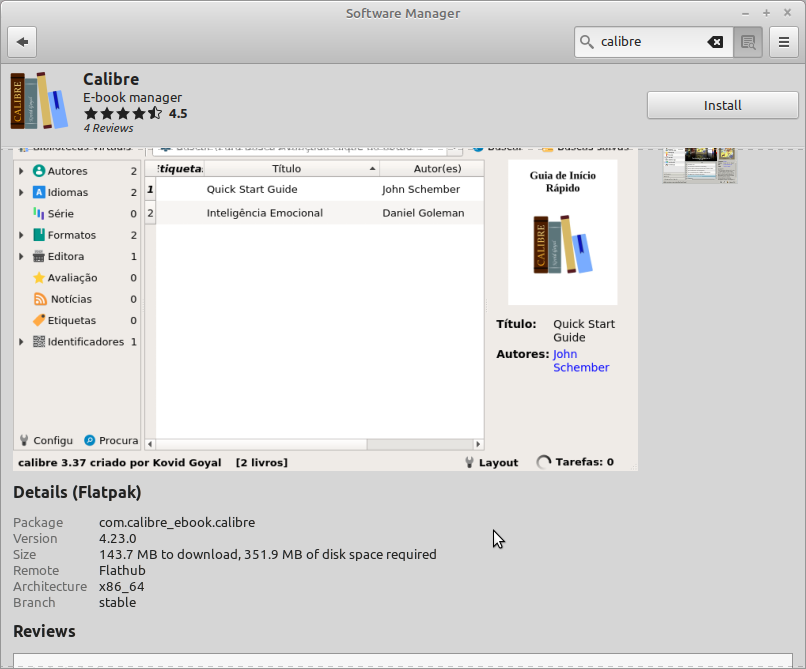The image size is (806, 669).
Task: Clear the calibre search text
Action: (715, 42)
